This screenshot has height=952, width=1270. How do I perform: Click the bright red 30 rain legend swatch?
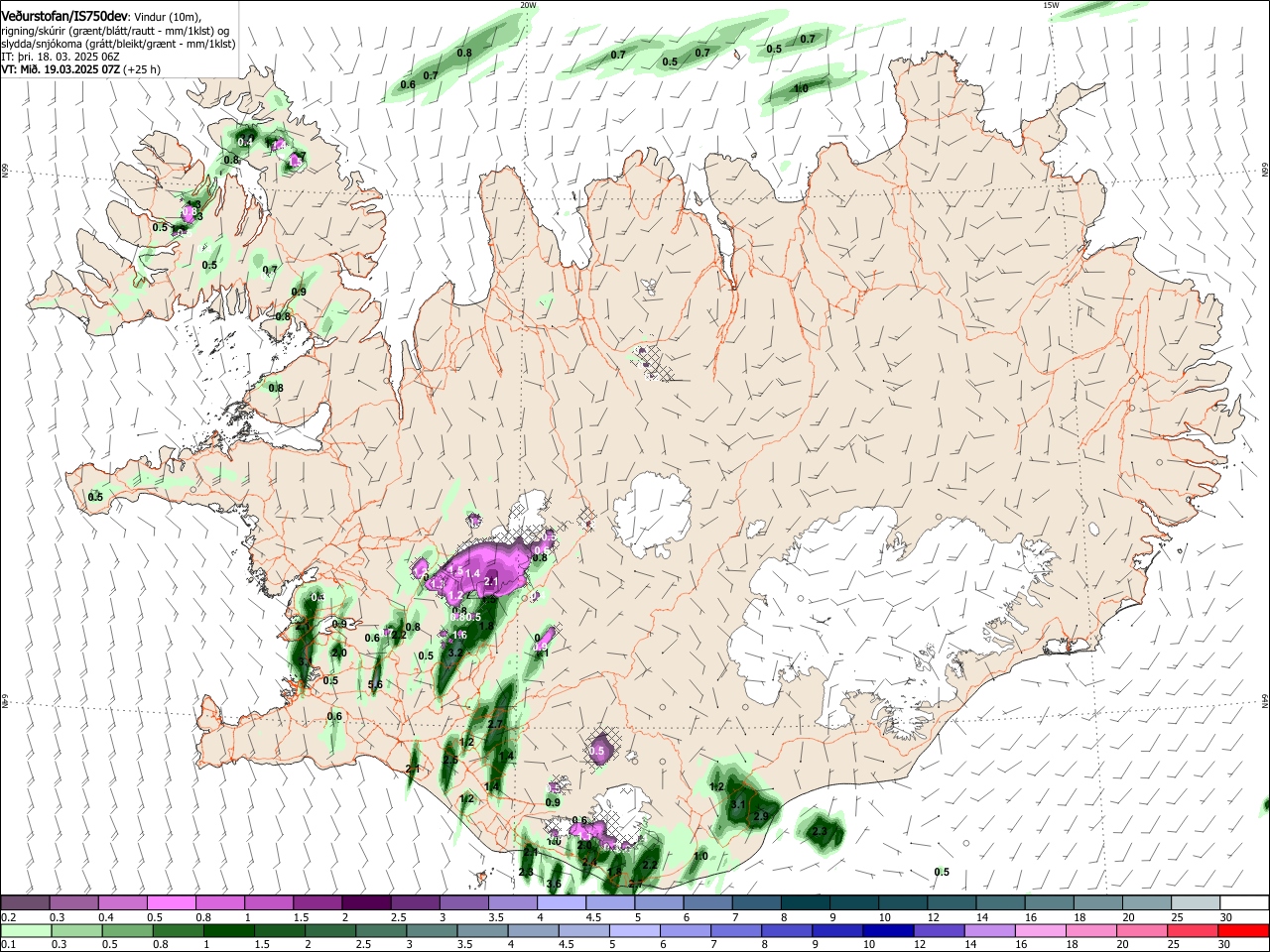(x=1244, y=930)
